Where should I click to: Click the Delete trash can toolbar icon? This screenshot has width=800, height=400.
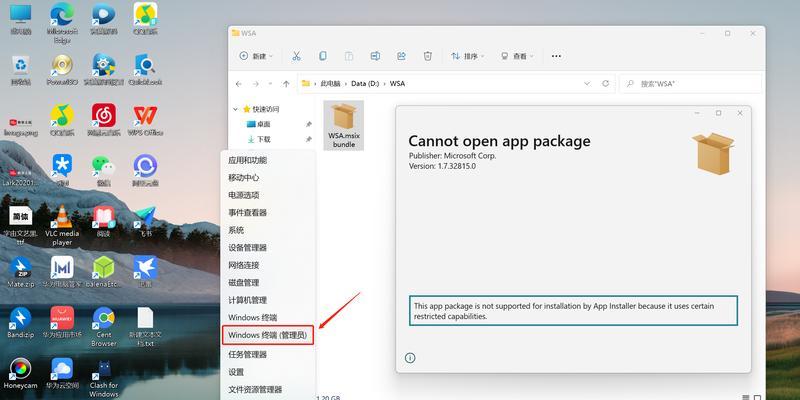tap(428, 57)
